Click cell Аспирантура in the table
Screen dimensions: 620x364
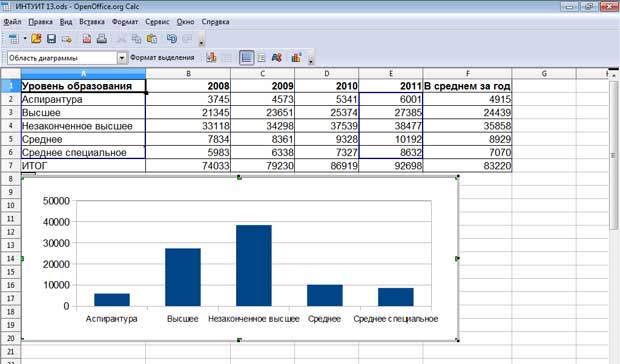tap(83, 99)
